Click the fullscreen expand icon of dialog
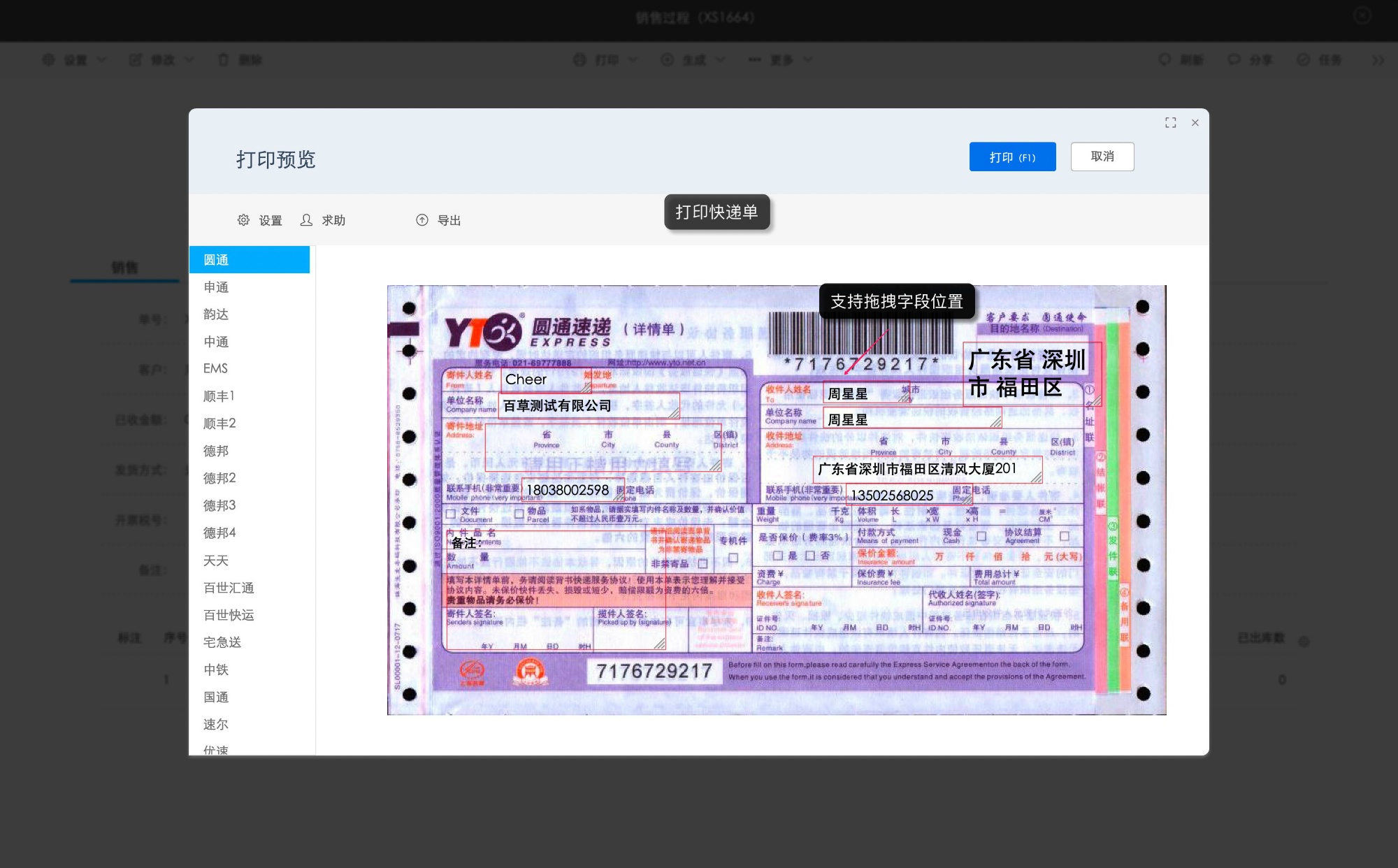The image size is (1398, 868). coord(1171,123)
